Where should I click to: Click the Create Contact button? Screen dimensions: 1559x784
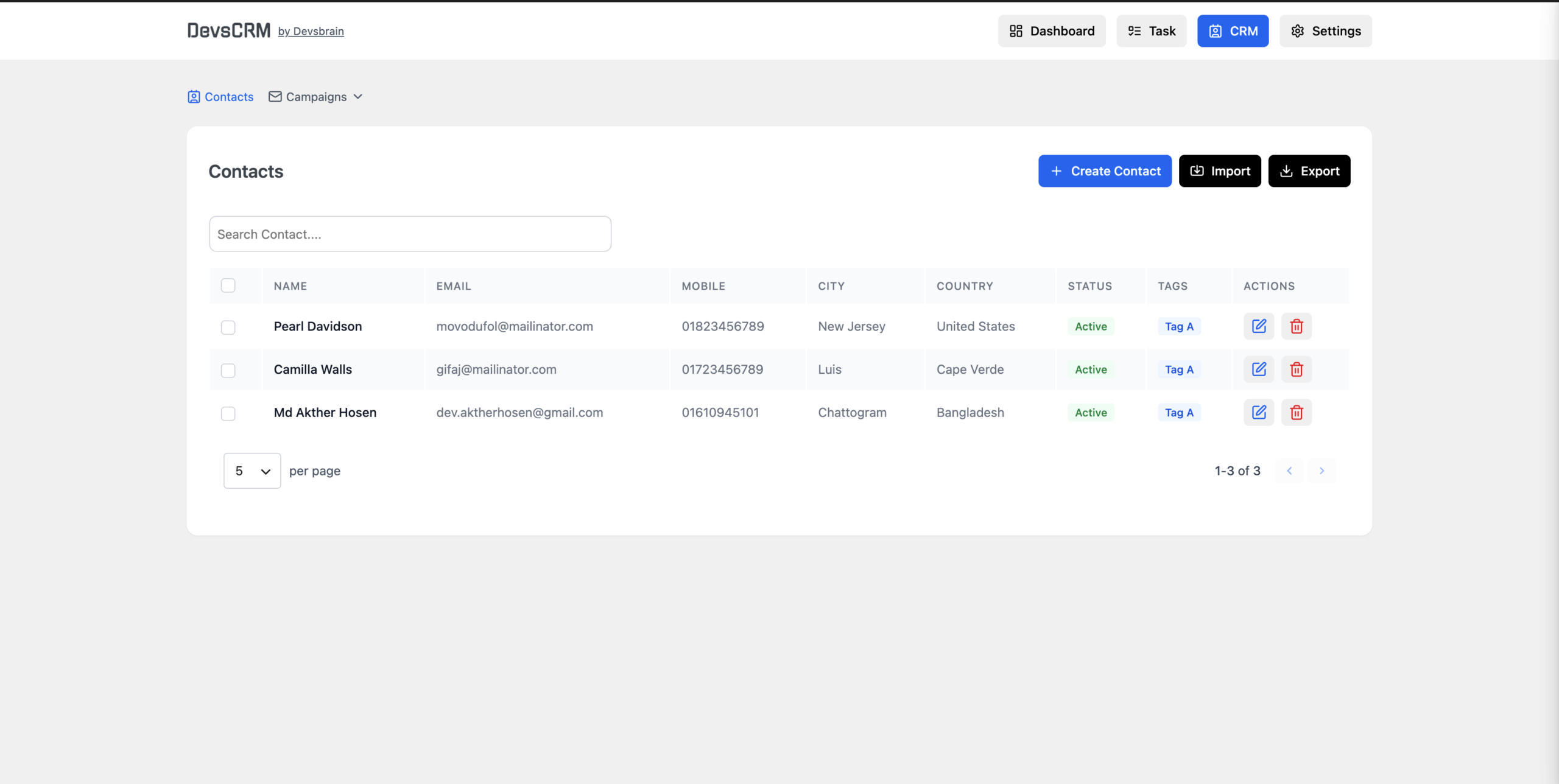point(1105,171)
